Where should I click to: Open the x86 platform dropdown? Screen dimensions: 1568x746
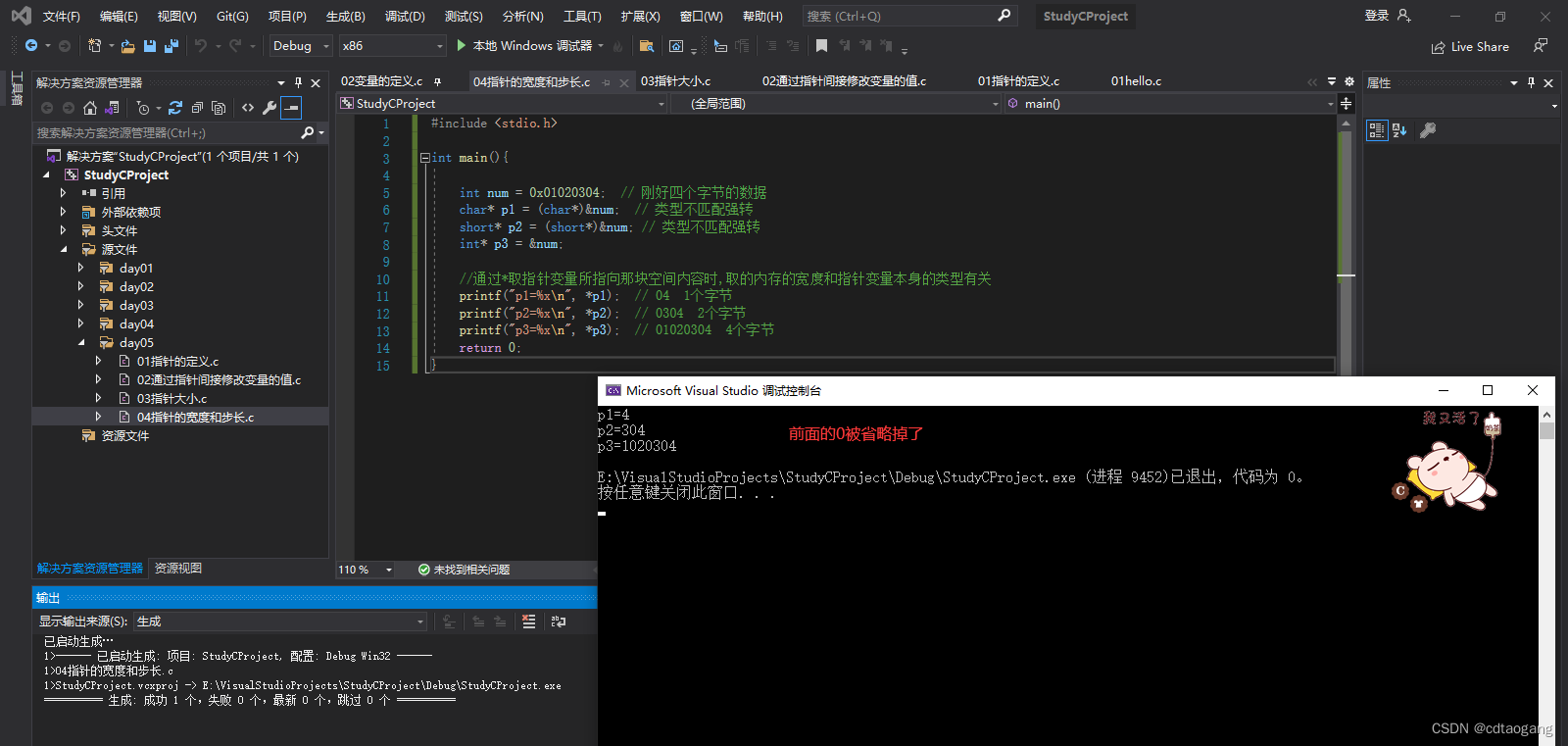click(x=392, y=46)
